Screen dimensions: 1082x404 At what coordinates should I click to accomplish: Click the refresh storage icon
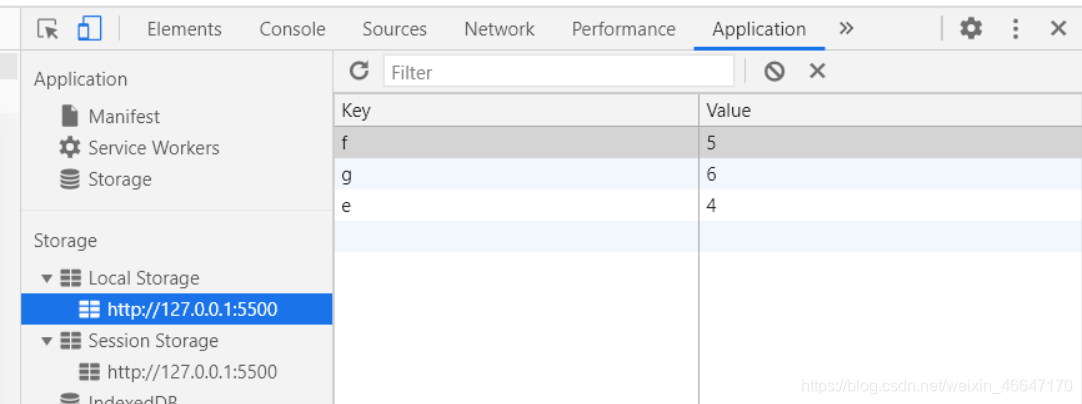pos(359,71)
